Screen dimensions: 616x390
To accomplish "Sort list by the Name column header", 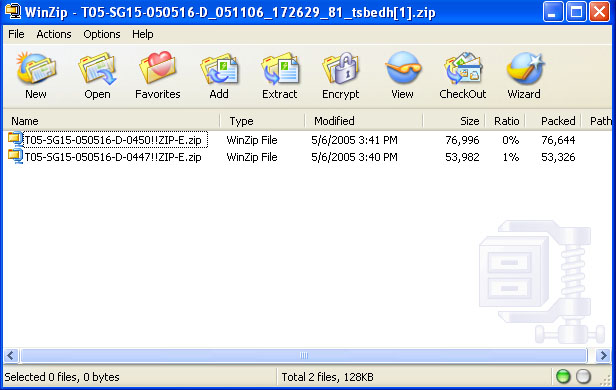I will (x=112, y=121).
